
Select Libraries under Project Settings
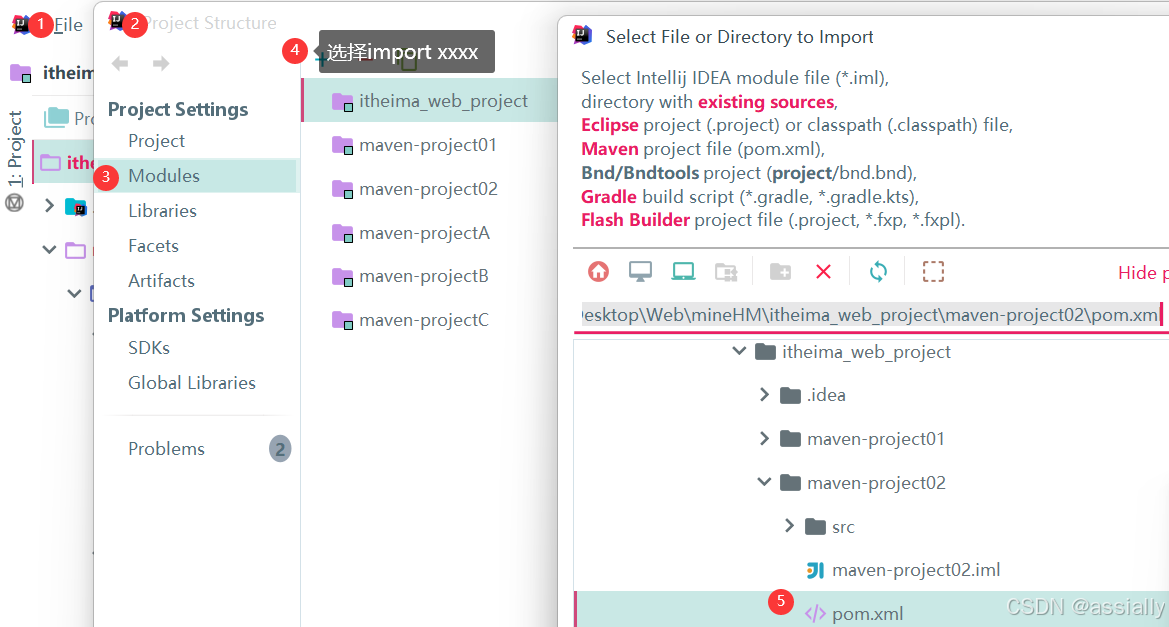click(163, 211)
